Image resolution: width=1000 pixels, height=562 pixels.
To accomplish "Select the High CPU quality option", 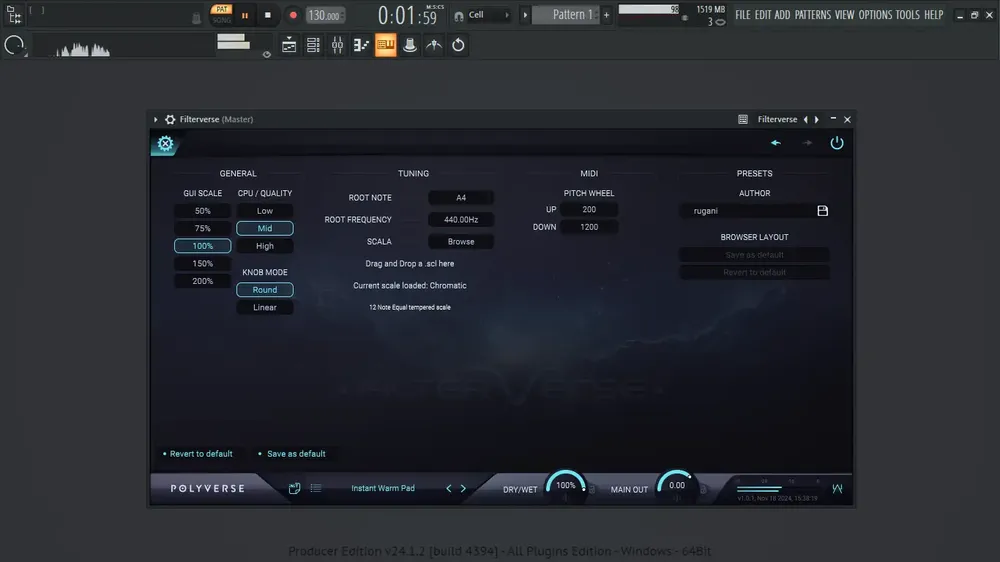I will pyautogui.click(x=265, y=246).
